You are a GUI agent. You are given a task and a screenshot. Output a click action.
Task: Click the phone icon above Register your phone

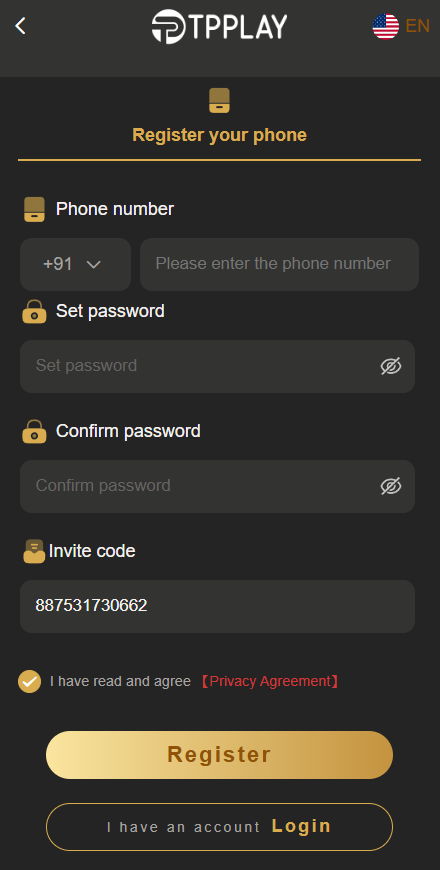click(x=219, y=100)
